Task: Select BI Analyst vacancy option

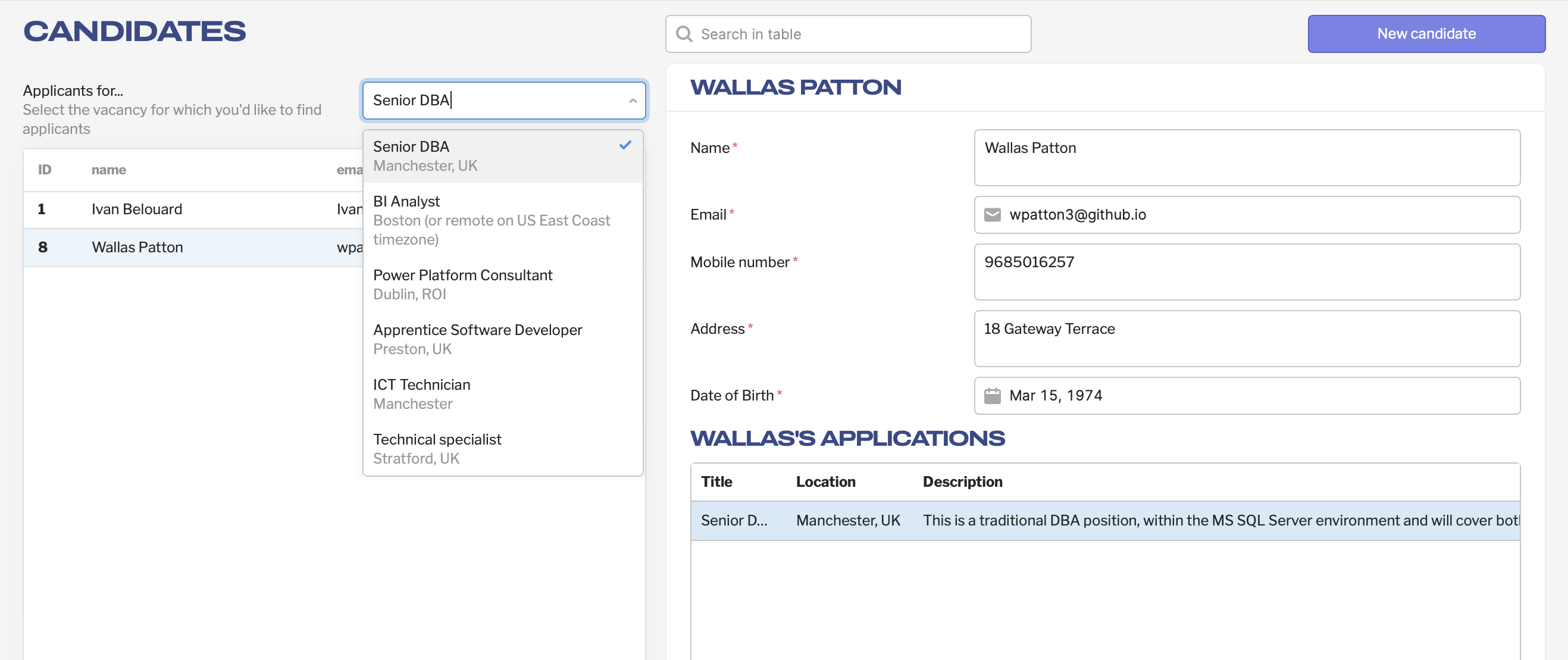Action: click(492, 220)
